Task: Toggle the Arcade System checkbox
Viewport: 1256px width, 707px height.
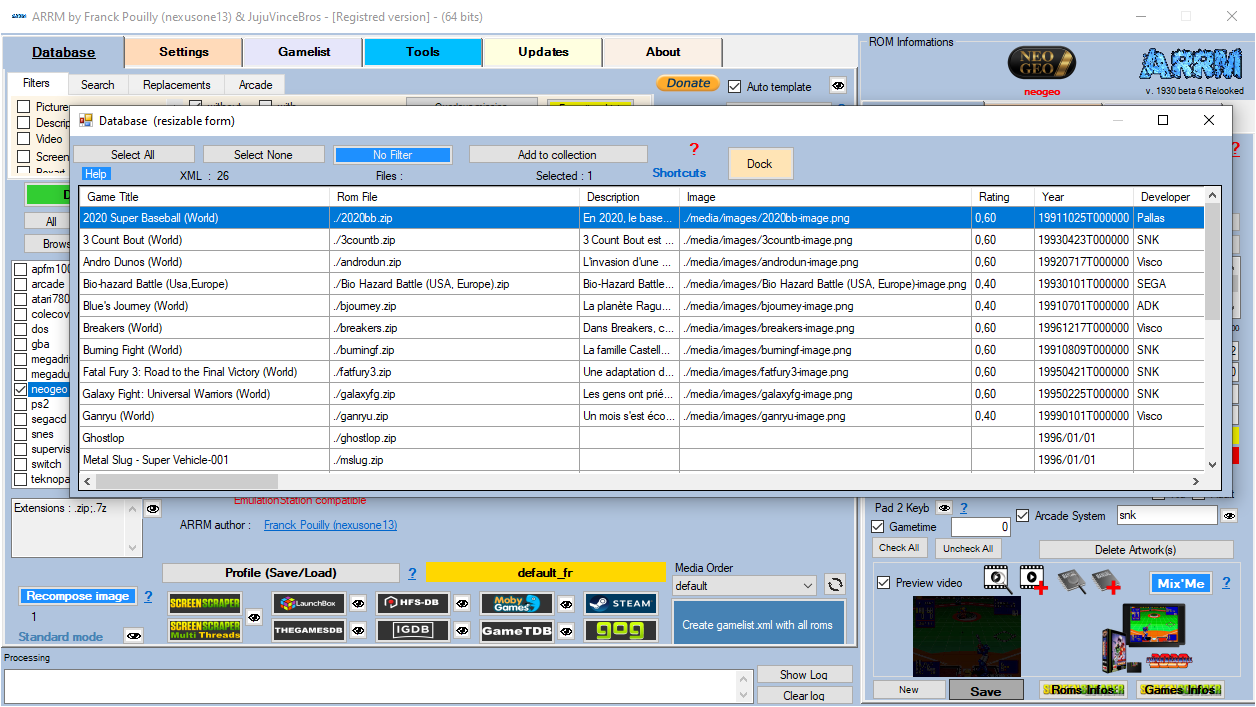Action: click(1022, 516)
